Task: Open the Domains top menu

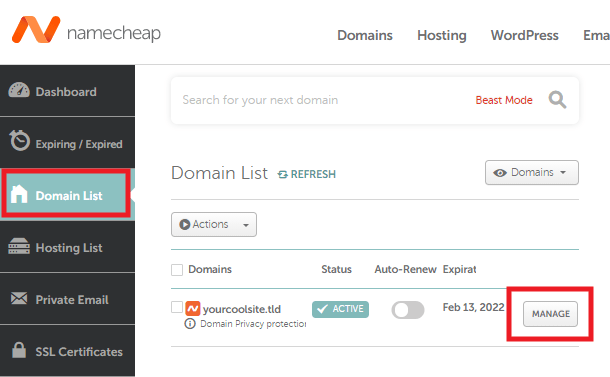Action: 365,35
